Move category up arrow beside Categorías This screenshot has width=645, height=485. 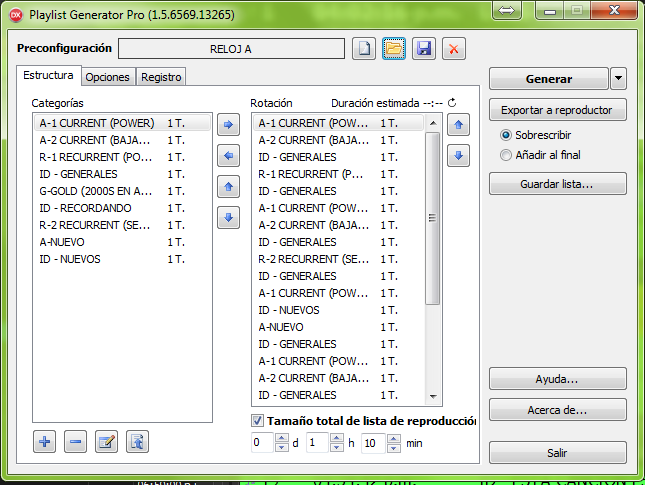[x=228, y=187]
